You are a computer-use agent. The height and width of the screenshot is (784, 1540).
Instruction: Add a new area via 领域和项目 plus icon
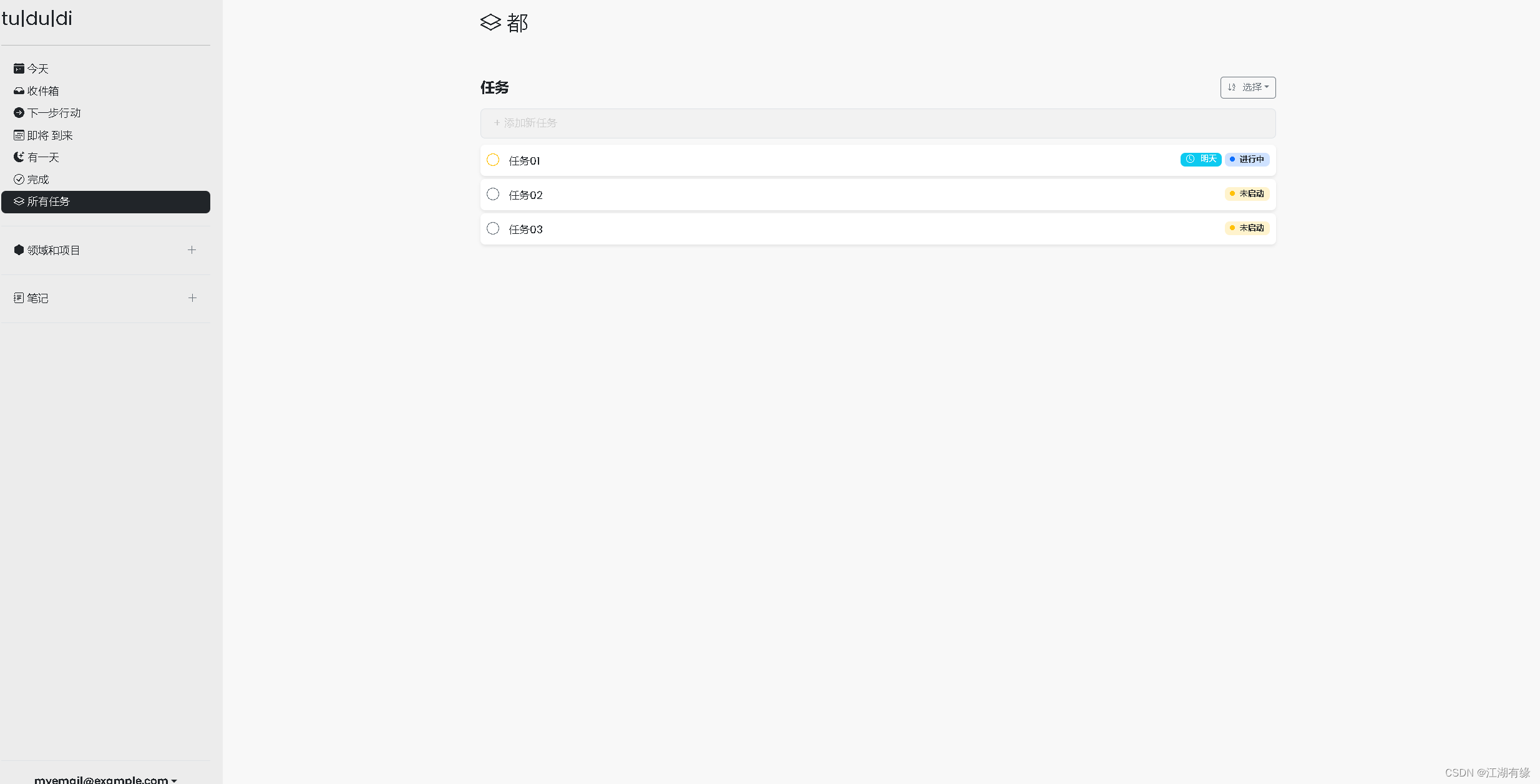click(192, 249)
